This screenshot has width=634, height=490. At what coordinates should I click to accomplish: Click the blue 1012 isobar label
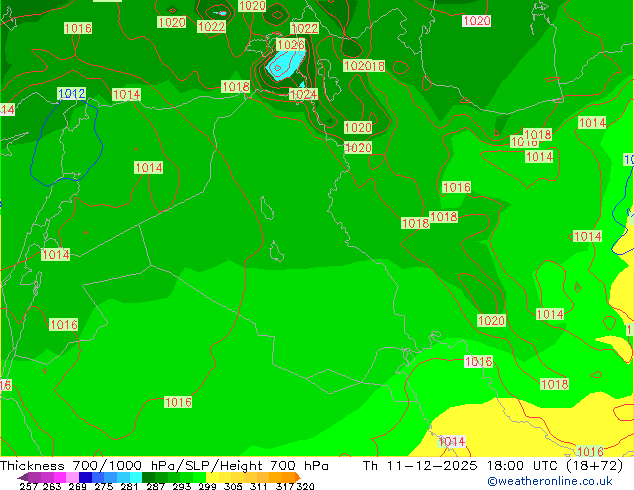tap(72, 94)
